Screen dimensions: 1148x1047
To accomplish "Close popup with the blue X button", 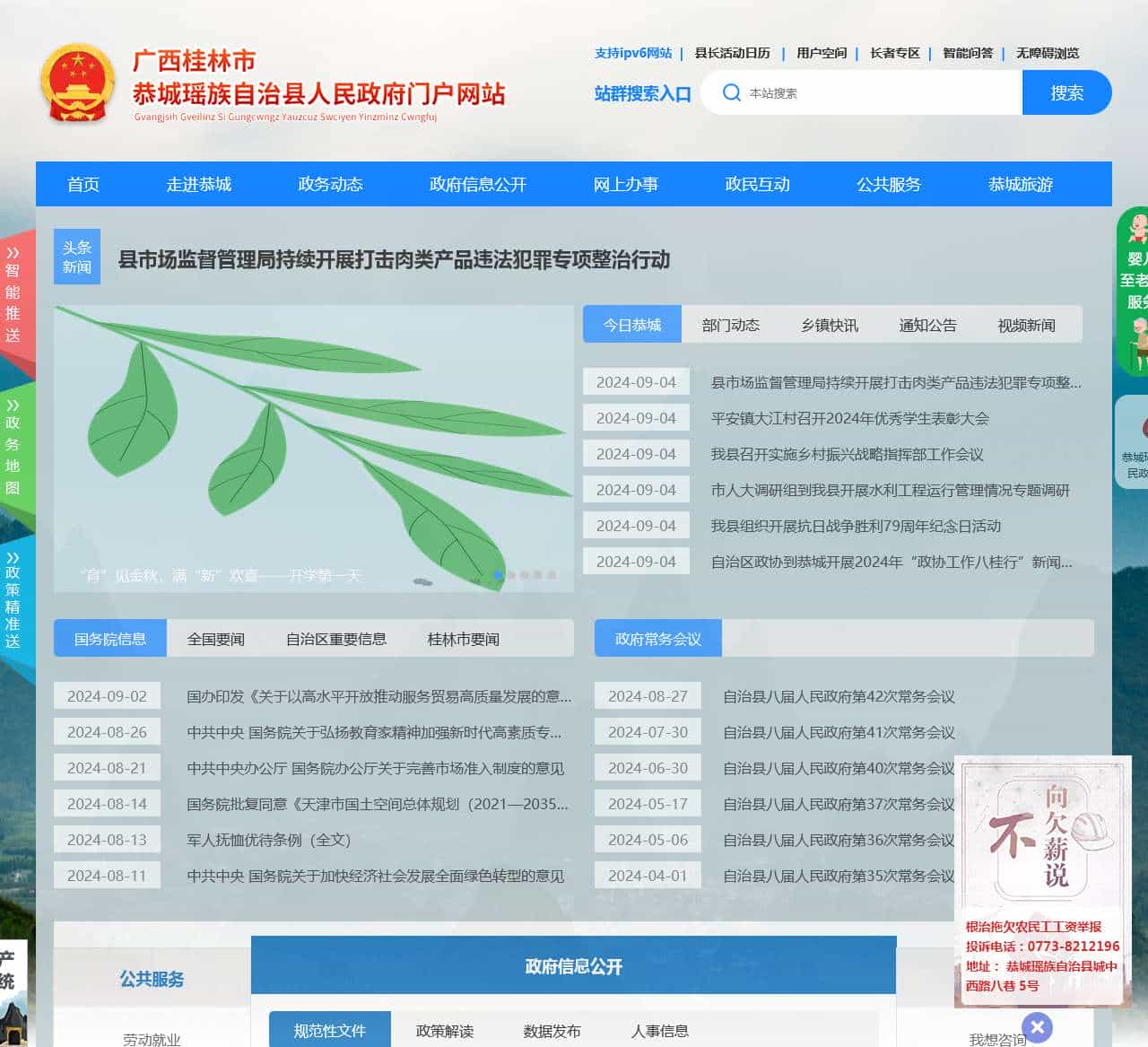I will 1038,1027.
